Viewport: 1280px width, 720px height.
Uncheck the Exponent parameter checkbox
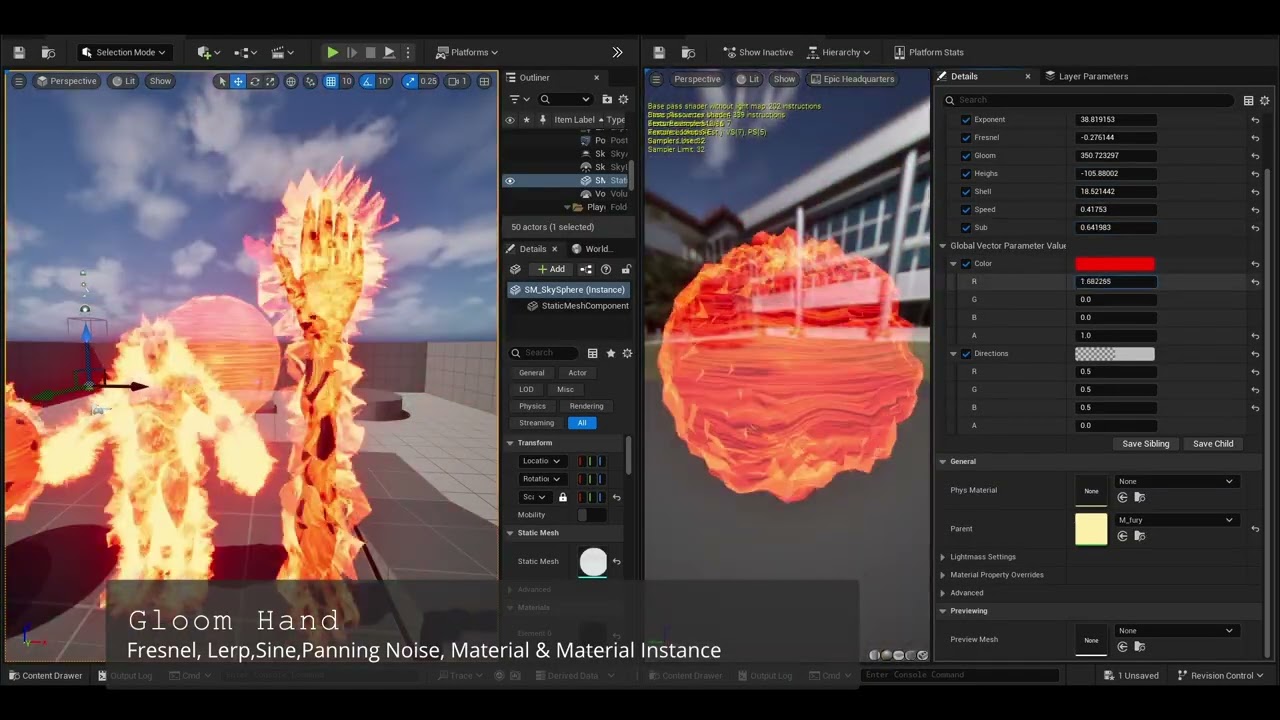[x=966, y=120]
